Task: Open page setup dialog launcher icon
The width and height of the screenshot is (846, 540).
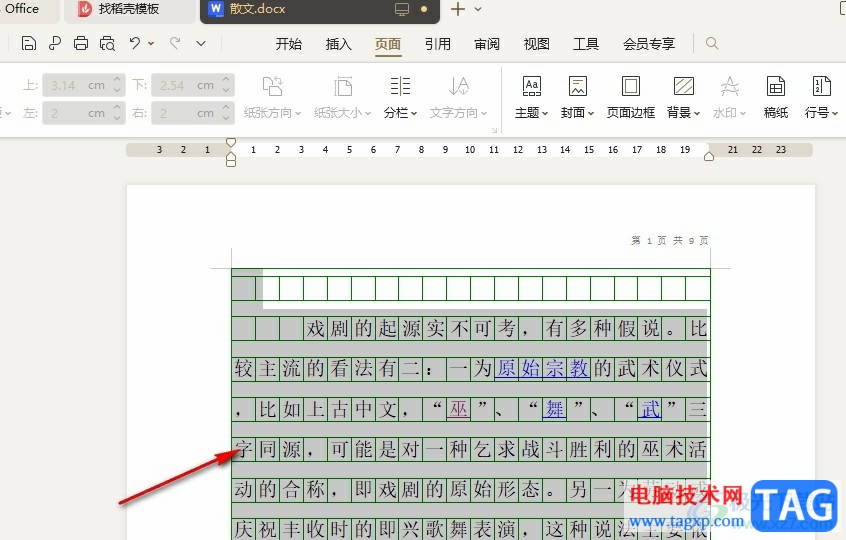Action: [494, 130]
